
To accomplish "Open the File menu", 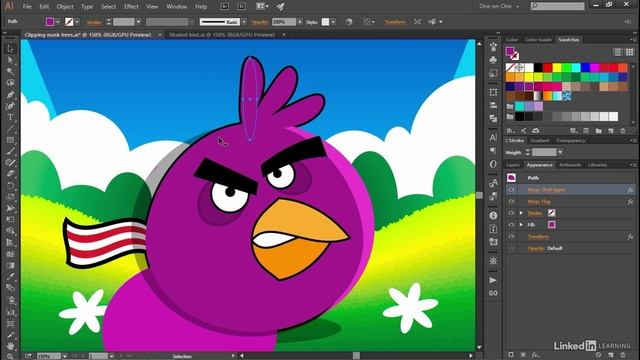I will click(x=27, y=7).
